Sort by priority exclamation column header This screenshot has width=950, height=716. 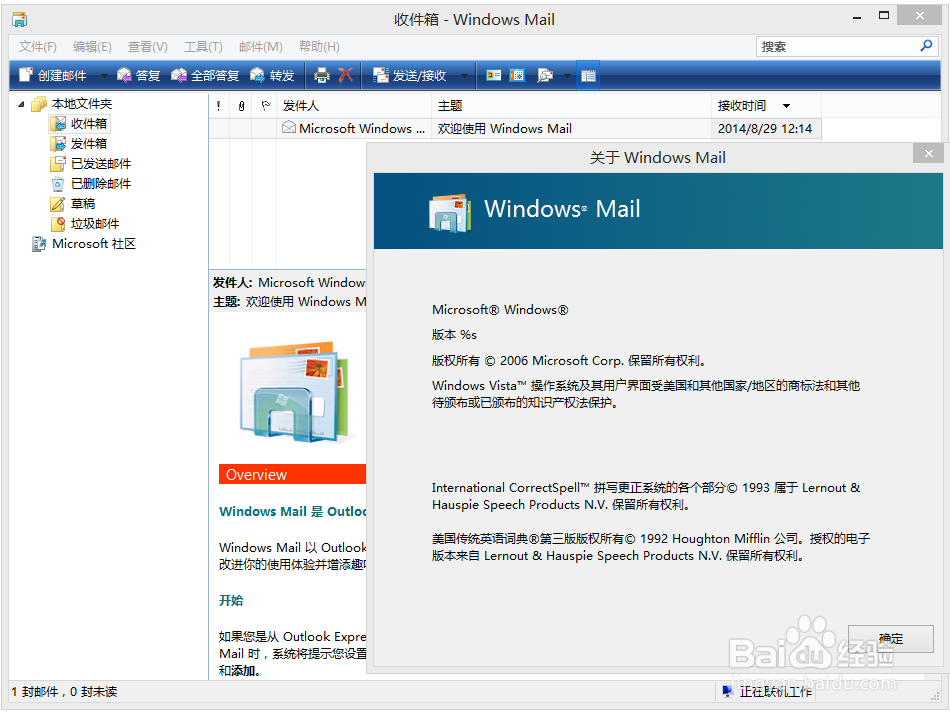pyautogui.click(x=219, y=106)
